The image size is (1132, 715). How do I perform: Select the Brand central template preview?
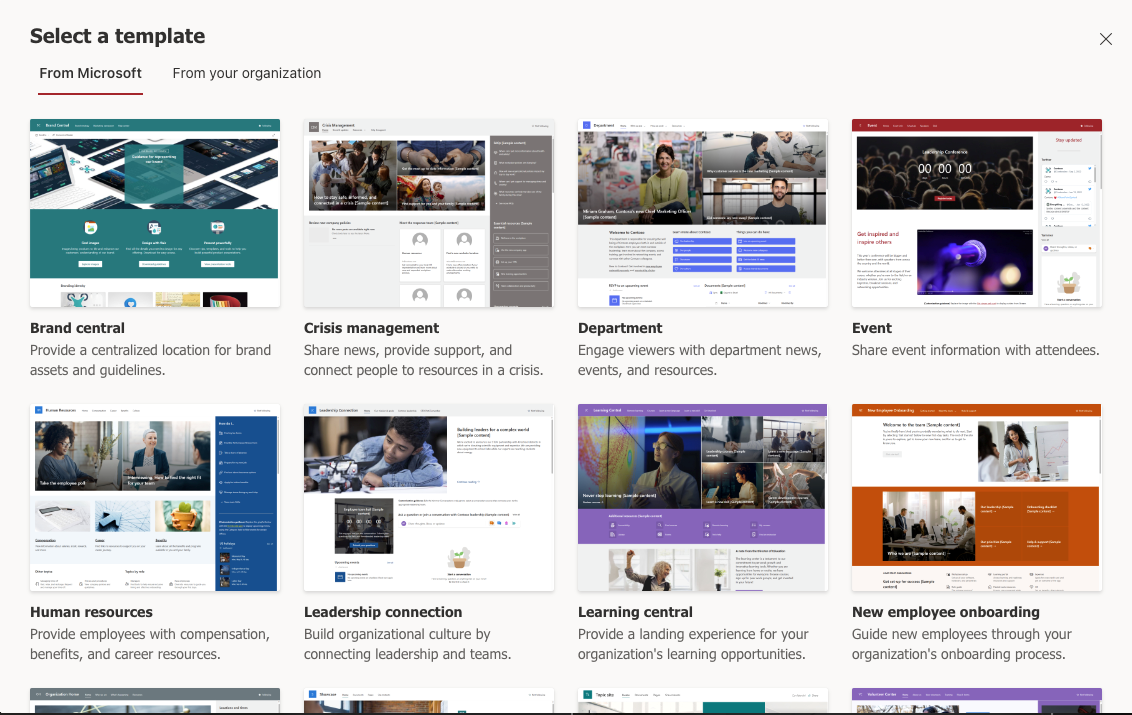coord(154,212)
